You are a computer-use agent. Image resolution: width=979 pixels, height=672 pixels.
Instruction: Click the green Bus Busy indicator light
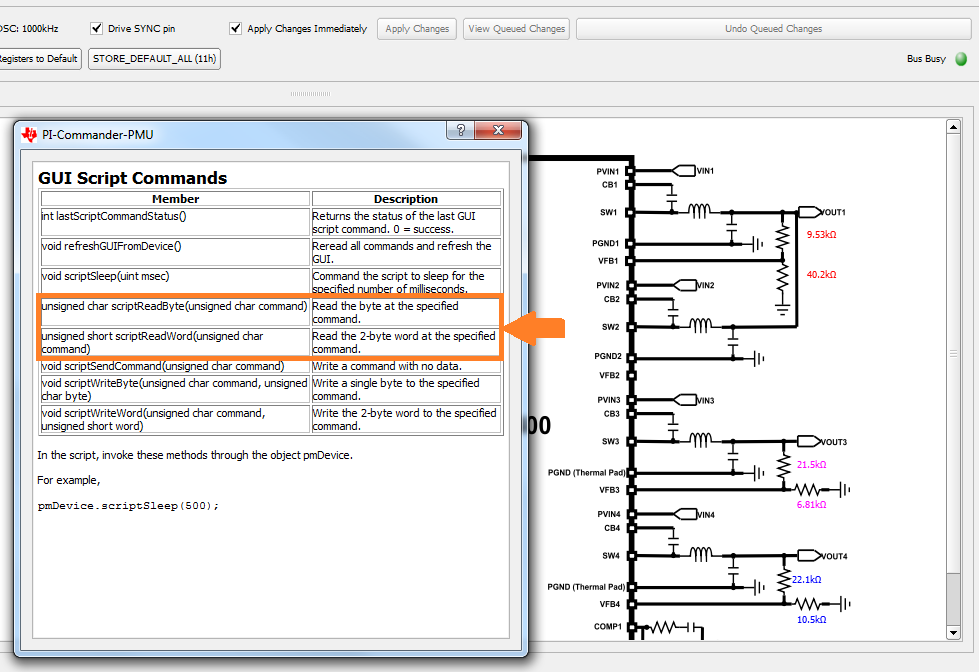tap(961, 59)
